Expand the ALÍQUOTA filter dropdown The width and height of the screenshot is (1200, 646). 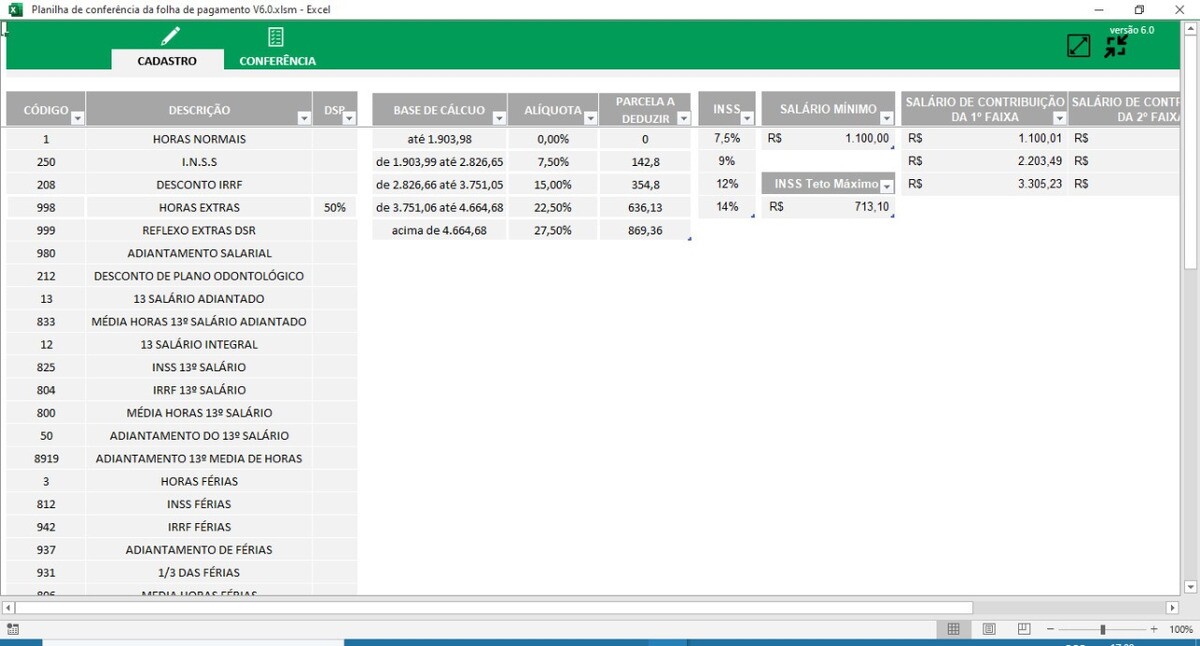(x=589, y=118)
